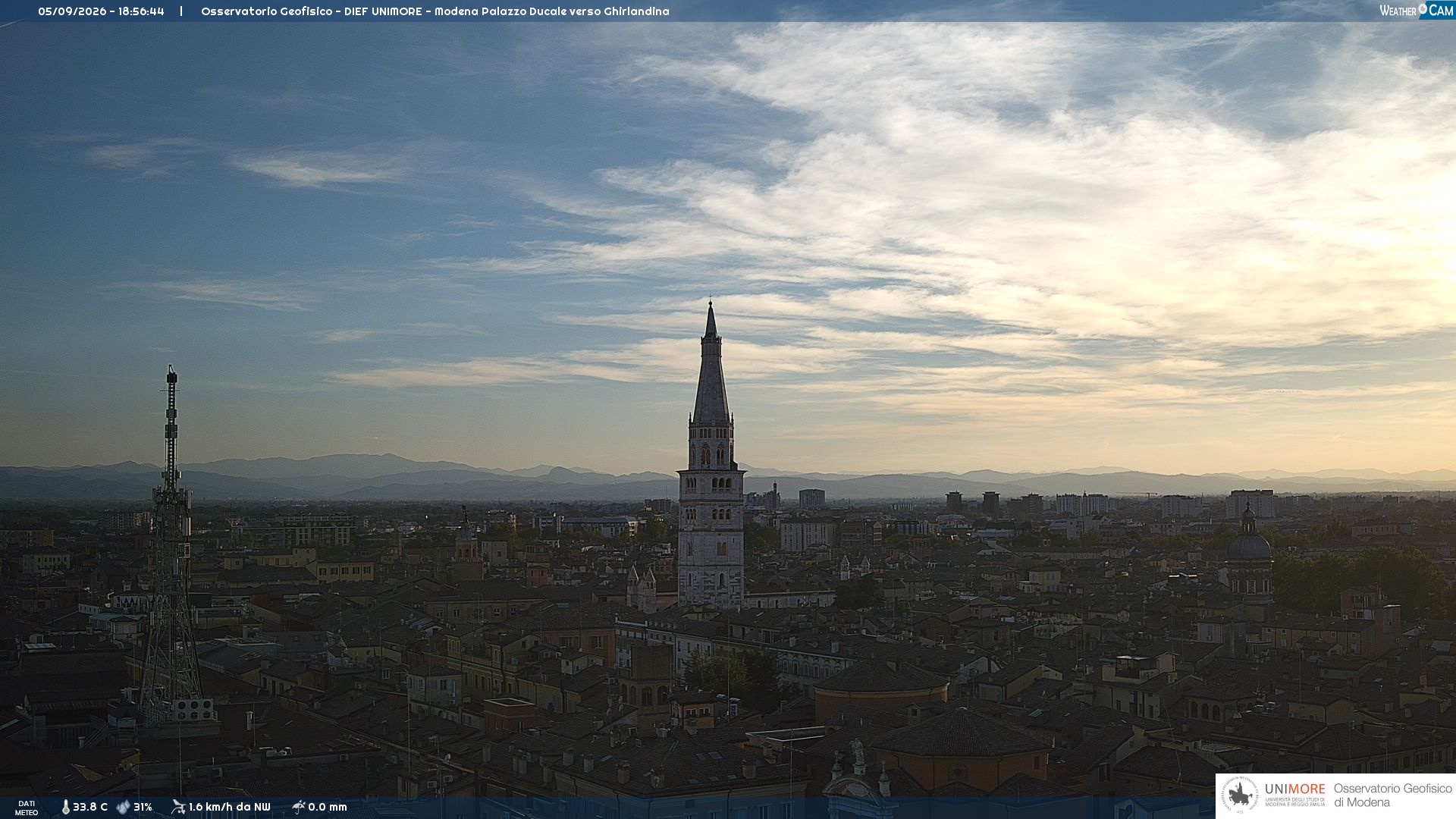Click the rain umbrella precipitation icon

tap(298, 807)
